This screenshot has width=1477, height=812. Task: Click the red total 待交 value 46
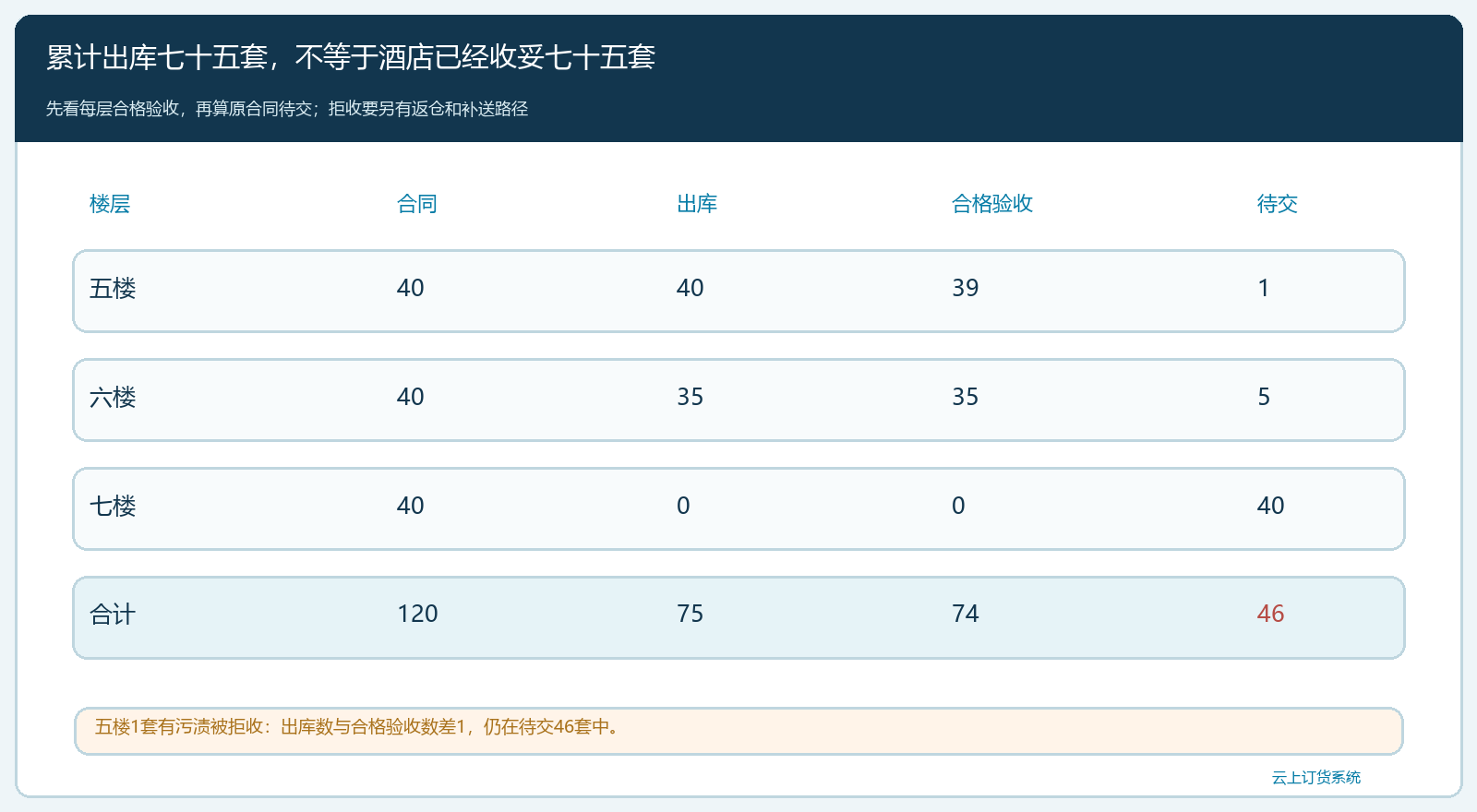[x=1271, y=614]
